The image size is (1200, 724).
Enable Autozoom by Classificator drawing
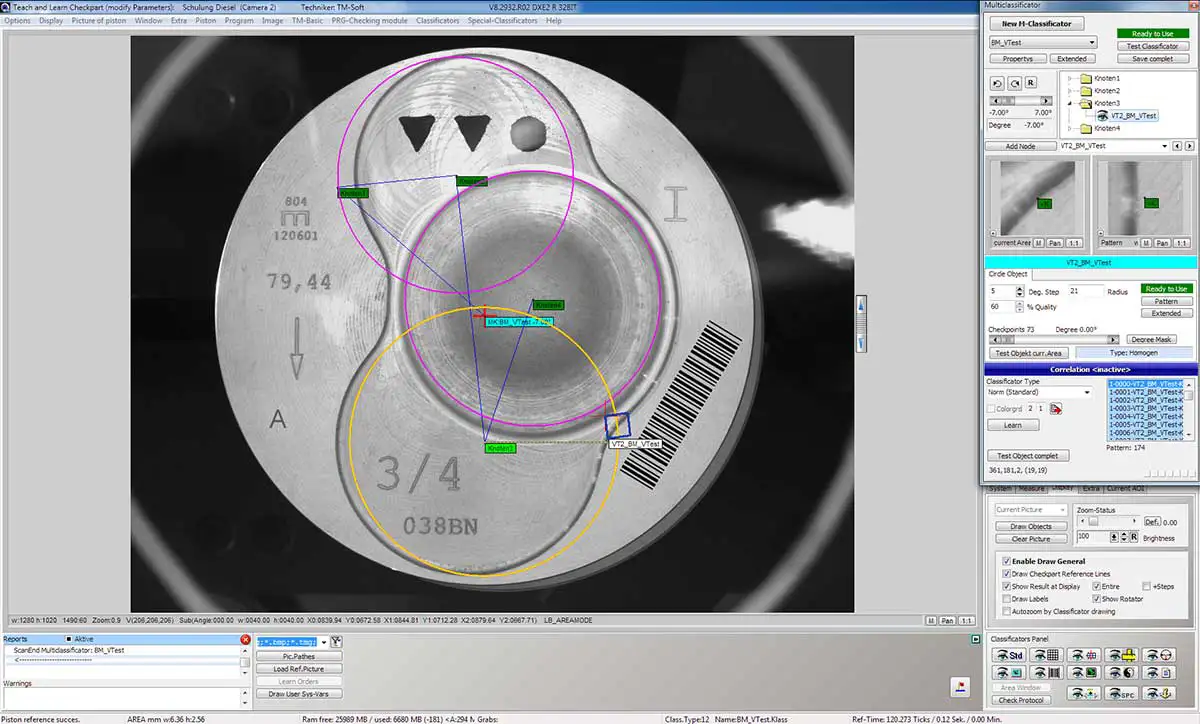point(1006,611)
